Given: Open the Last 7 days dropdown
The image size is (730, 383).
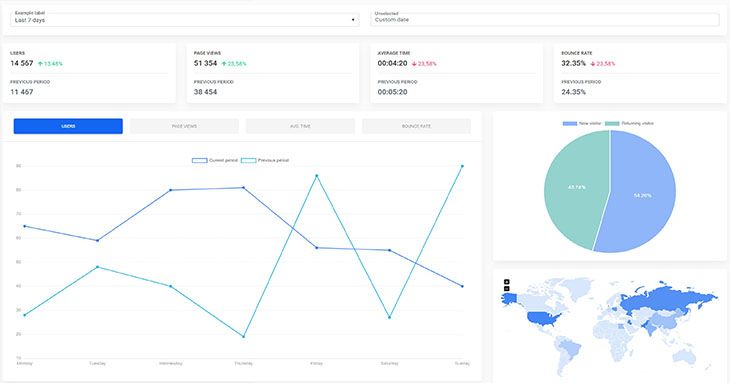Looking at the screenshot, I should 184,19.
